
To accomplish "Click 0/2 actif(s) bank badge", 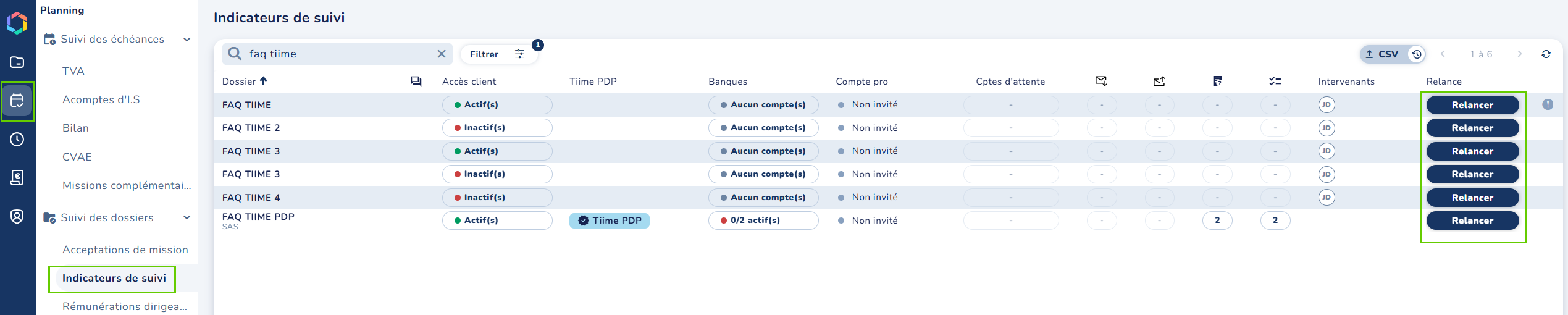I will pyautogui.click(x=763, y=220).
